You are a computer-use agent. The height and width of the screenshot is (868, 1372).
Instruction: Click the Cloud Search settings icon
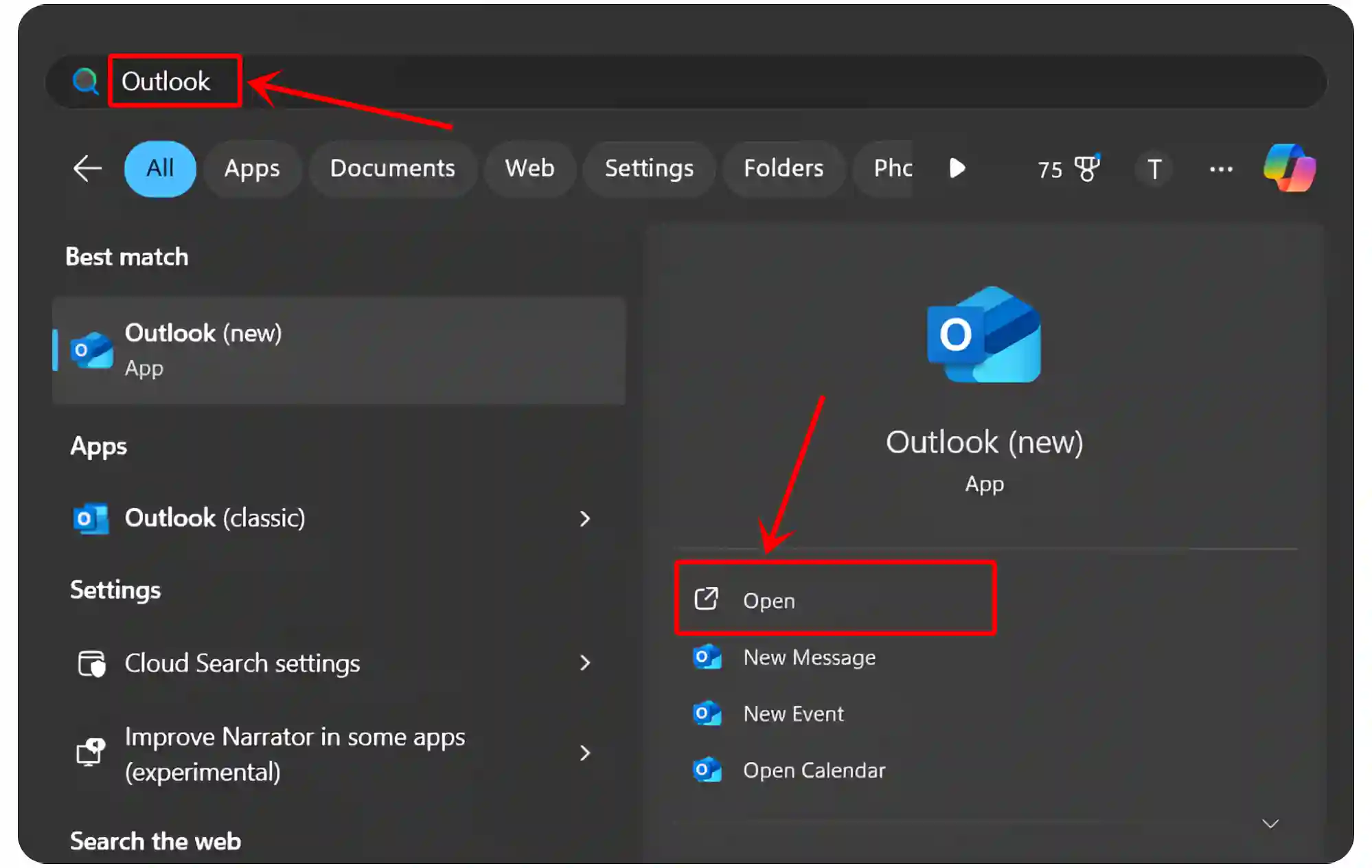pos(91,663)
